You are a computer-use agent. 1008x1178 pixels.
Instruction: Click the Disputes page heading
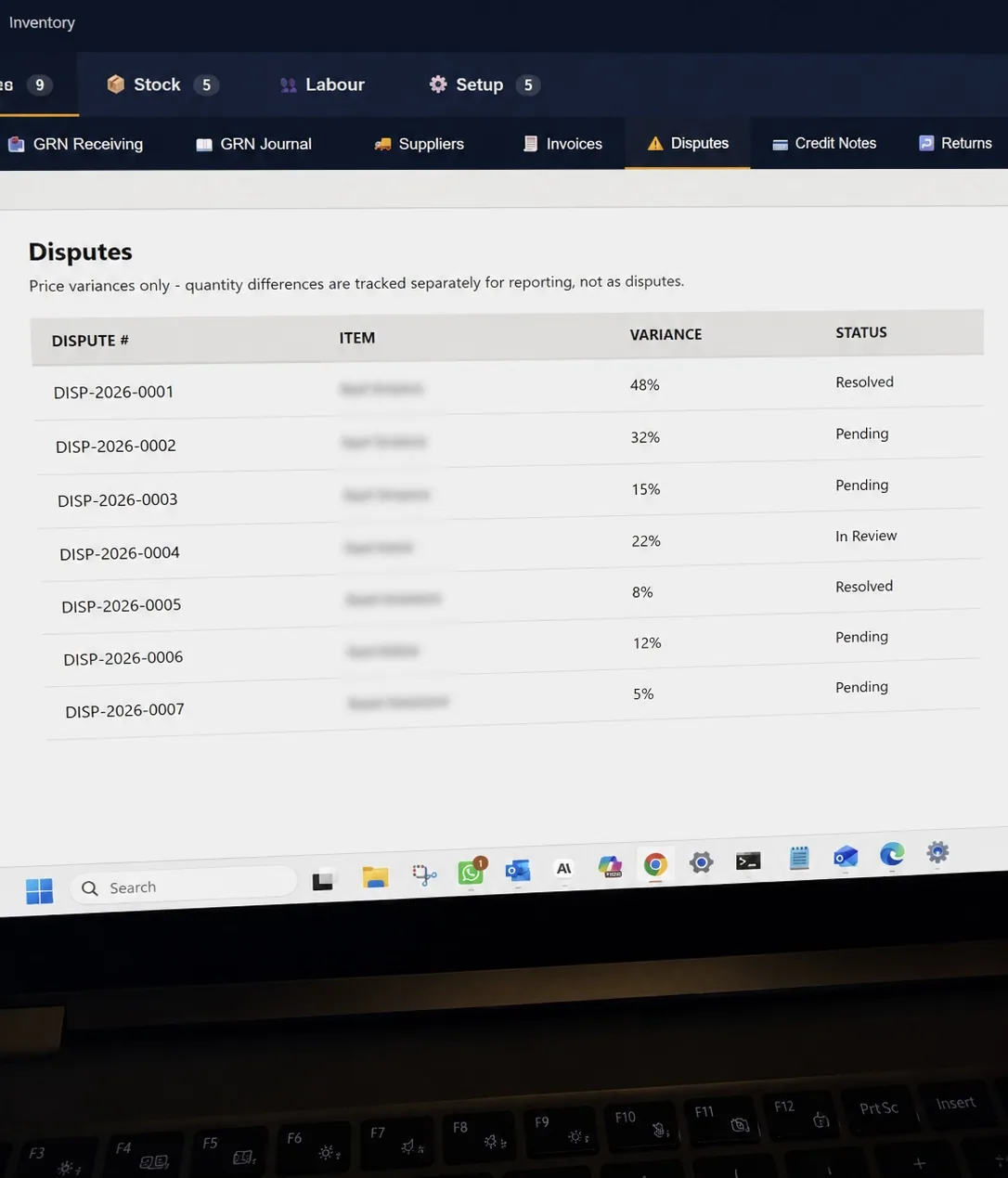(81, 252)
